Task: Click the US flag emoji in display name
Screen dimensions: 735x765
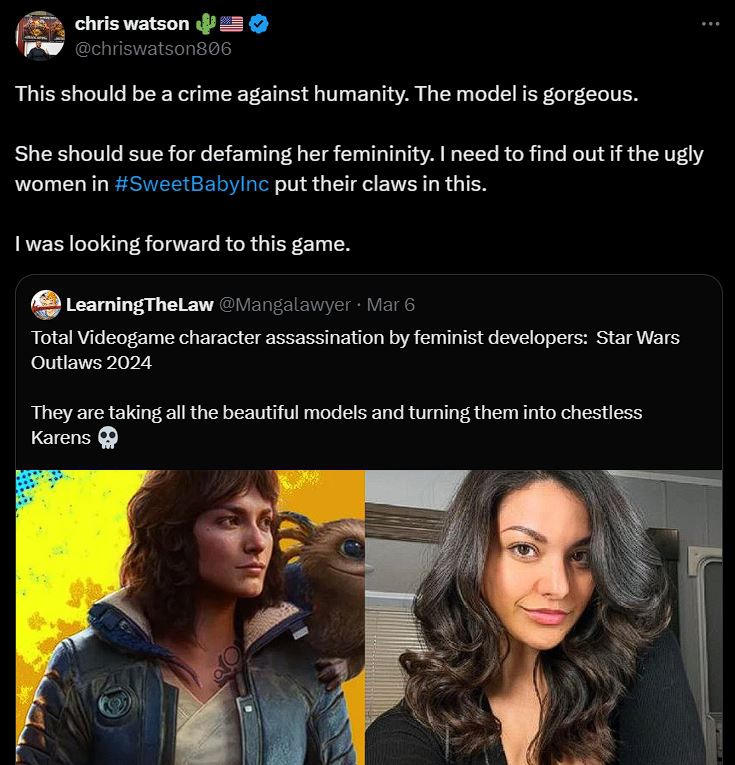Action: pos(230,23)
